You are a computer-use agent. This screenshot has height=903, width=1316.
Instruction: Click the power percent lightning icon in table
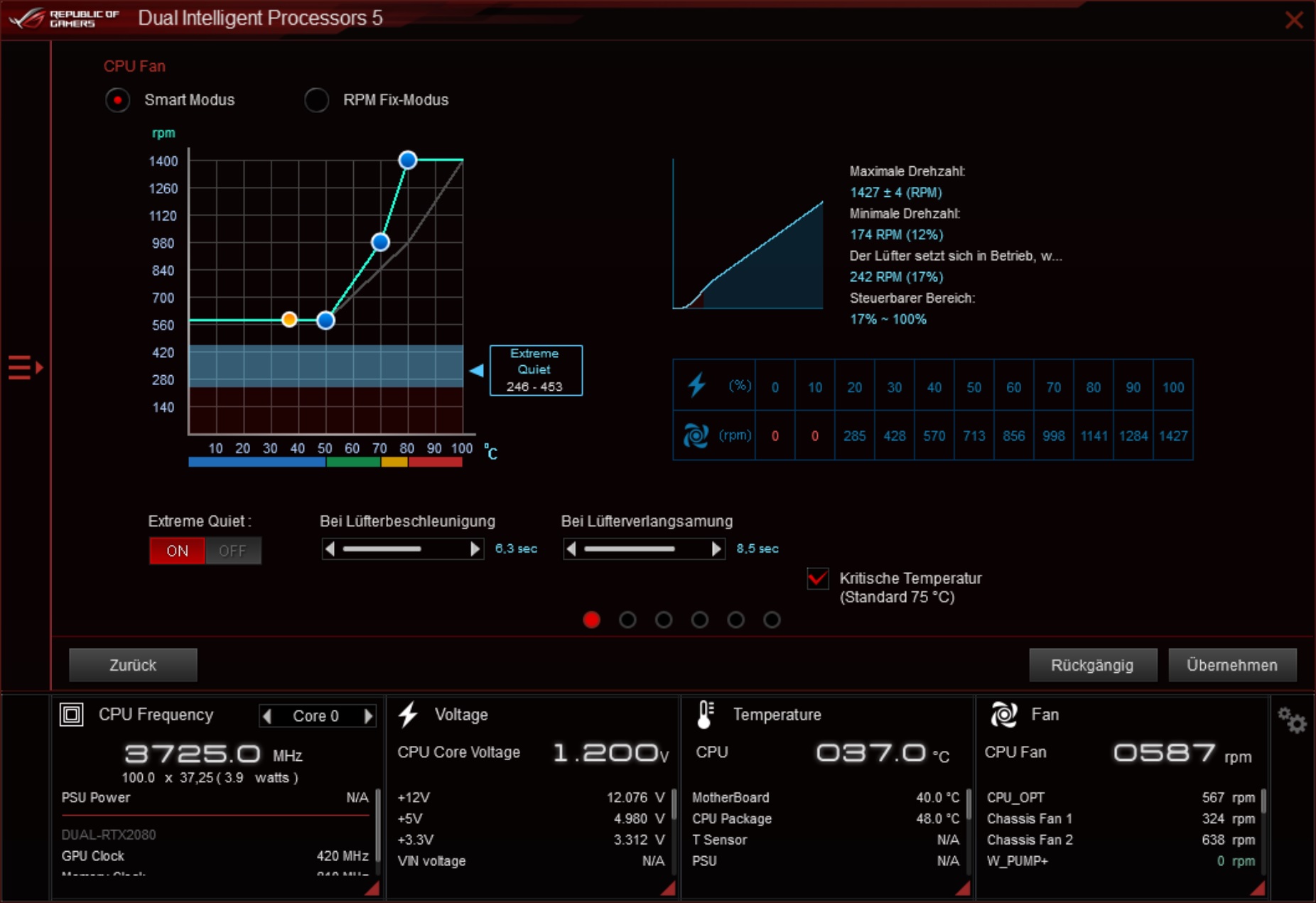pyautogui.click(x=697, y=386)
